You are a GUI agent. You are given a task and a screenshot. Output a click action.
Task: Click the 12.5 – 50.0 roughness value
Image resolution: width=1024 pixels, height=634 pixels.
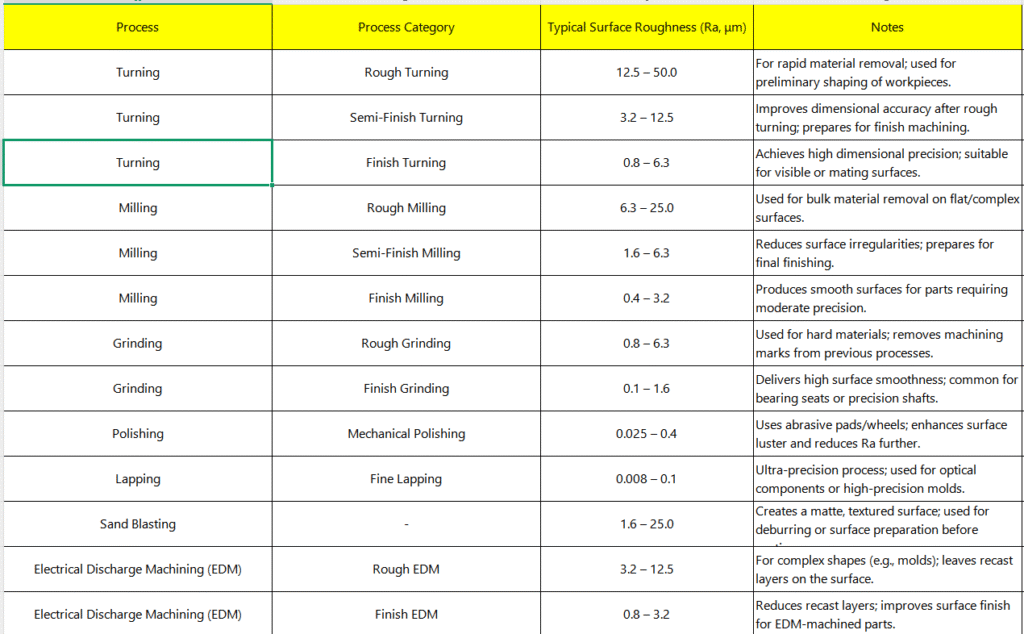646,72
